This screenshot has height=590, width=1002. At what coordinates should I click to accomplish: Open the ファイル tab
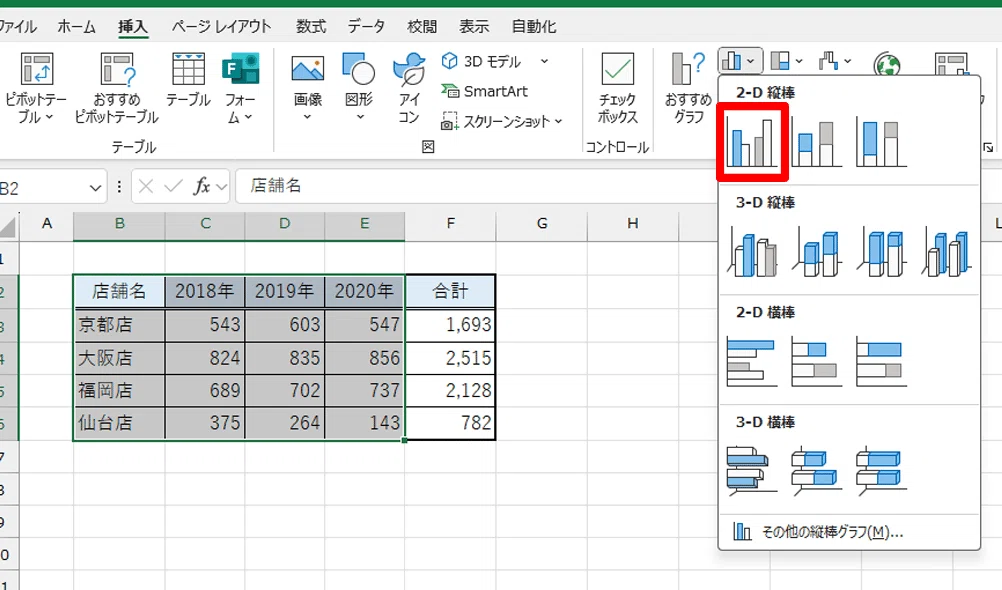pos(17,27)
